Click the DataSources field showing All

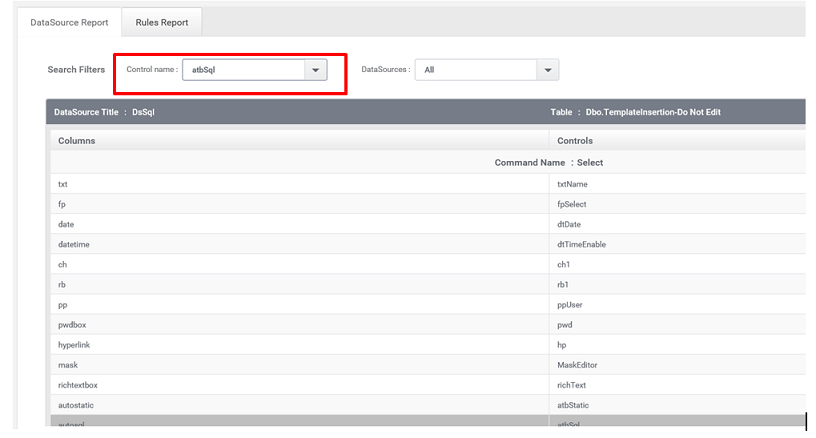[x=476, y=70]
